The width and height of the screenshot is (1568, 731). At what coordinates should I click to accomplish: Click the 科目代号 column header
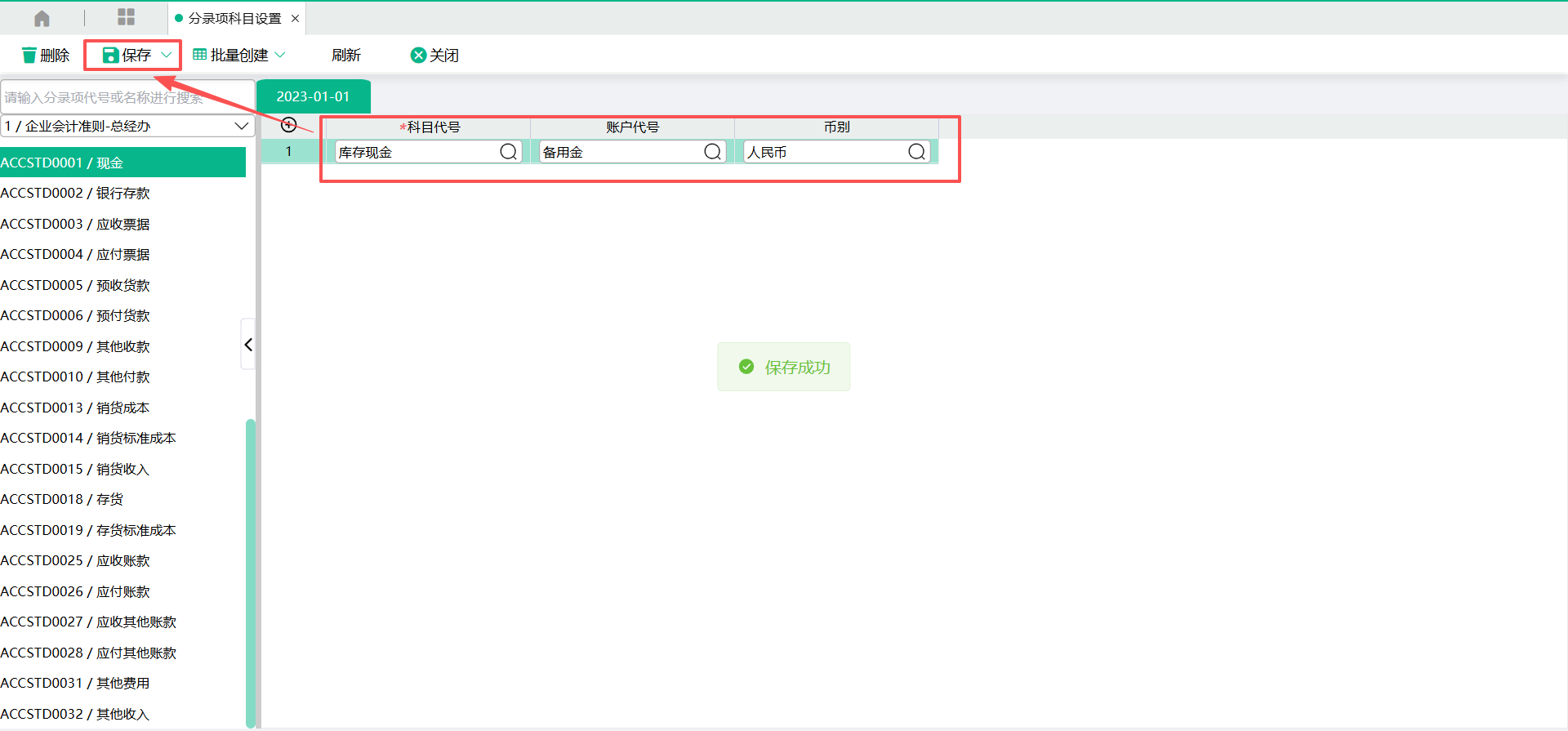tap(429, 127)
